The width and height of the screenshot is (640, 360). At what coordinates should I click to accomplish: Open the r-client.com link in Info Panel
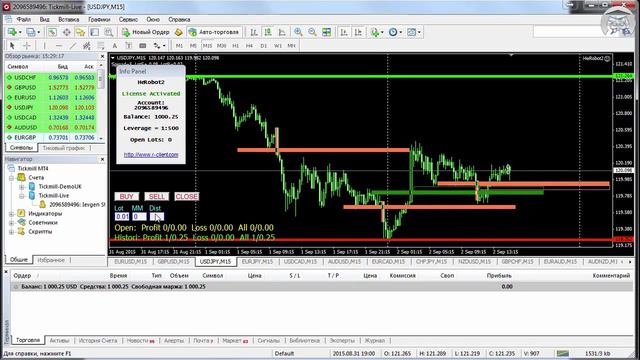151,155
